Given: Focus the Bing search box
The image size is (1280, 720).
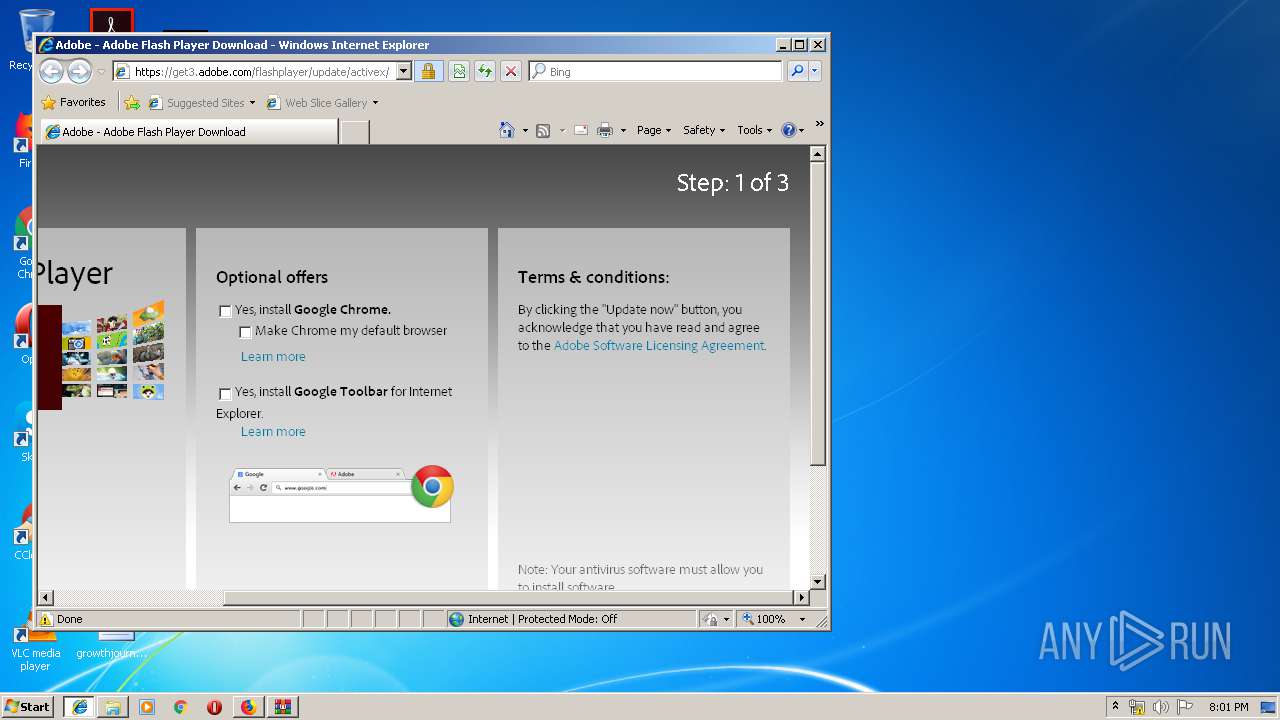Looking at the screenshot, I should click(x=657, y=72).
